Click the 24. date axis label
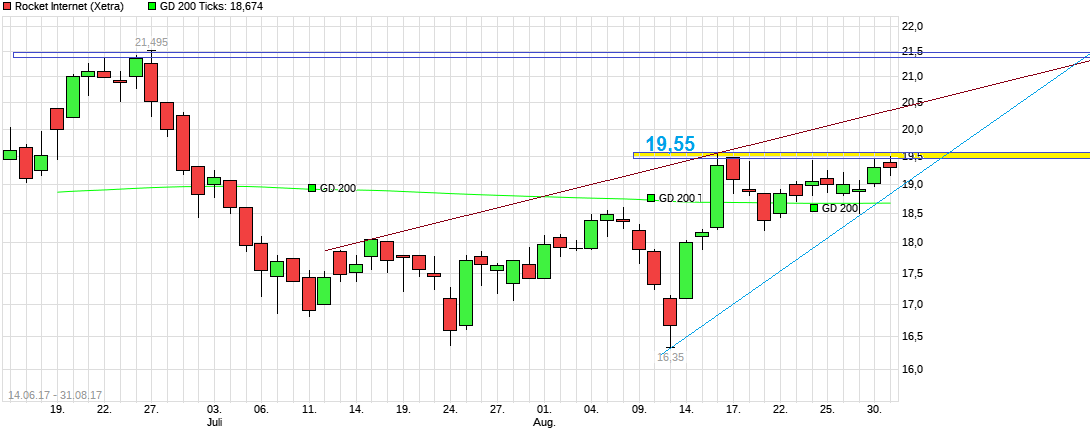This screenshot has height=434, width=1090. 450,410
